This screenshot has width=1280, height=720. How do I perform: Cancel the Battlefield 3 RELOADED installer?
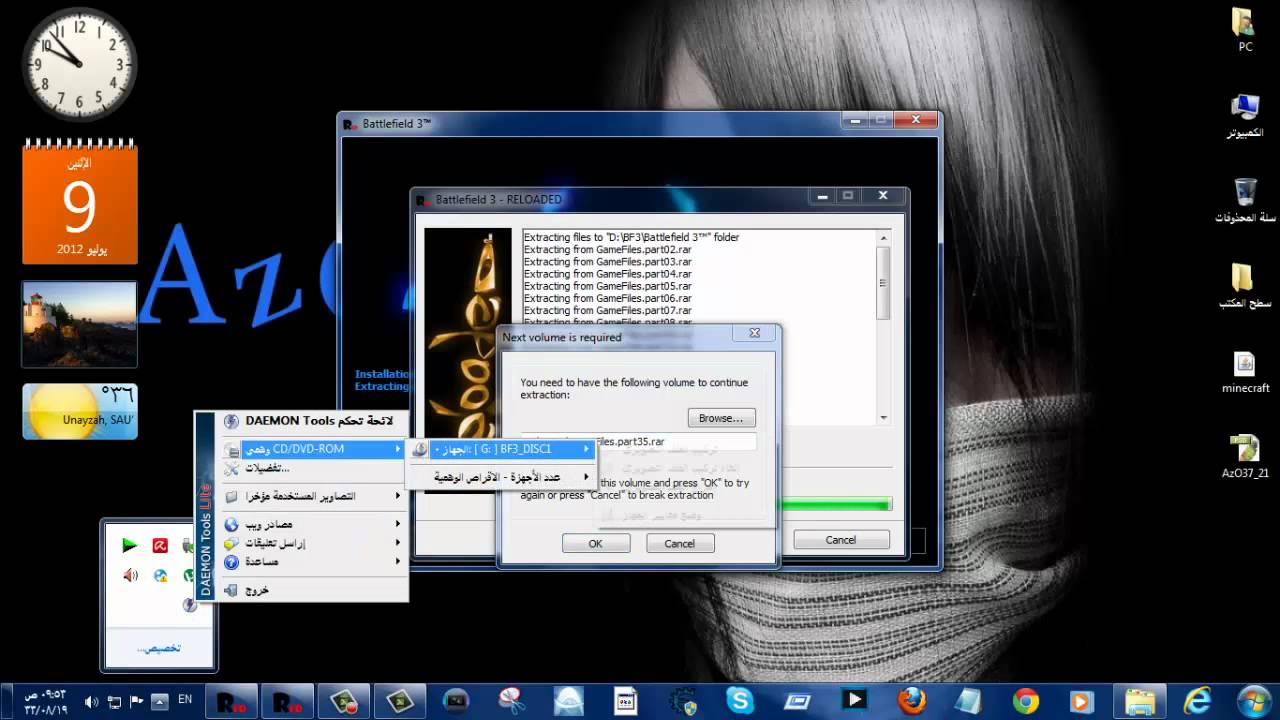pyautogui.click(x=841, y=540)
